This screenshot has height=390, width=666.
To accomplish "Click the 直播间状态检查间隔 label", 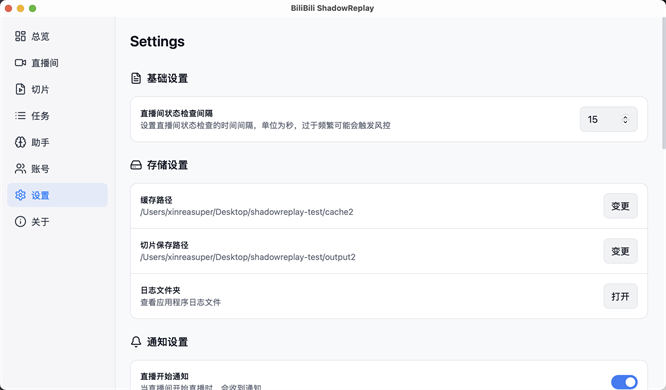I will (x=176, y=113).
